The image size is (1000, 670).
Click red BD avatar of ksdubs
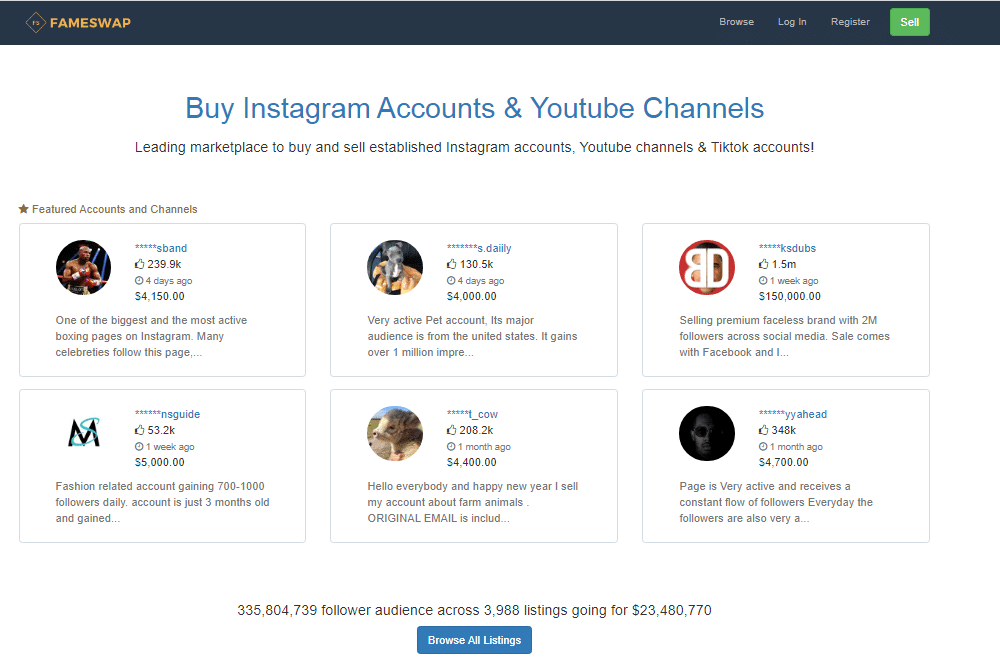707,267
